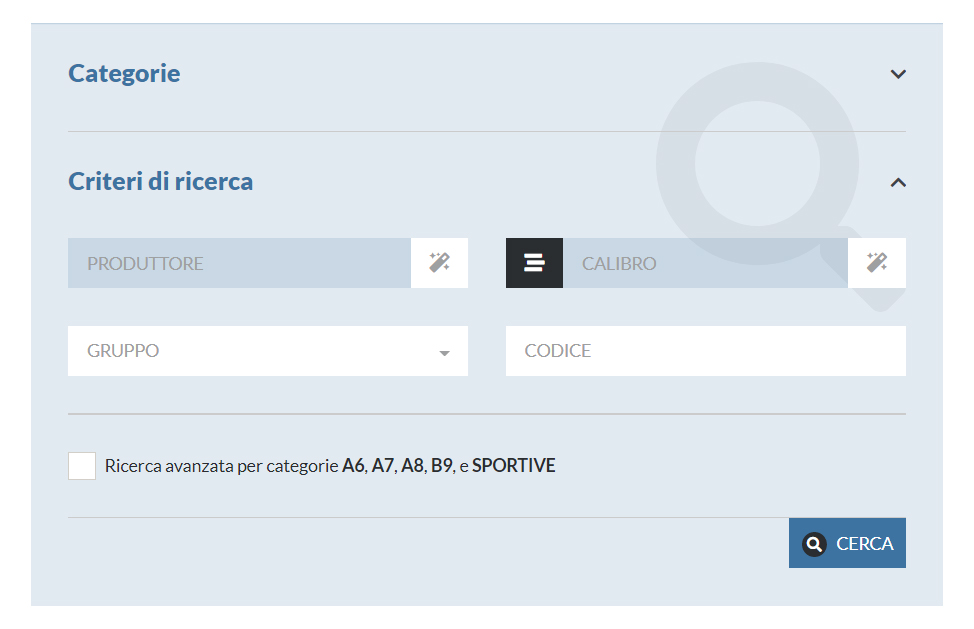
Task: Click the bold A6 category in label
Action: (353, 466)
